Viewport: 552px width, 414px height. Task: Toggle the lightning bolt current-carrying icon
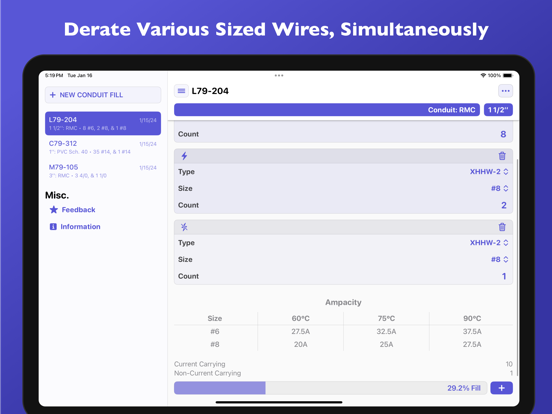184,156
